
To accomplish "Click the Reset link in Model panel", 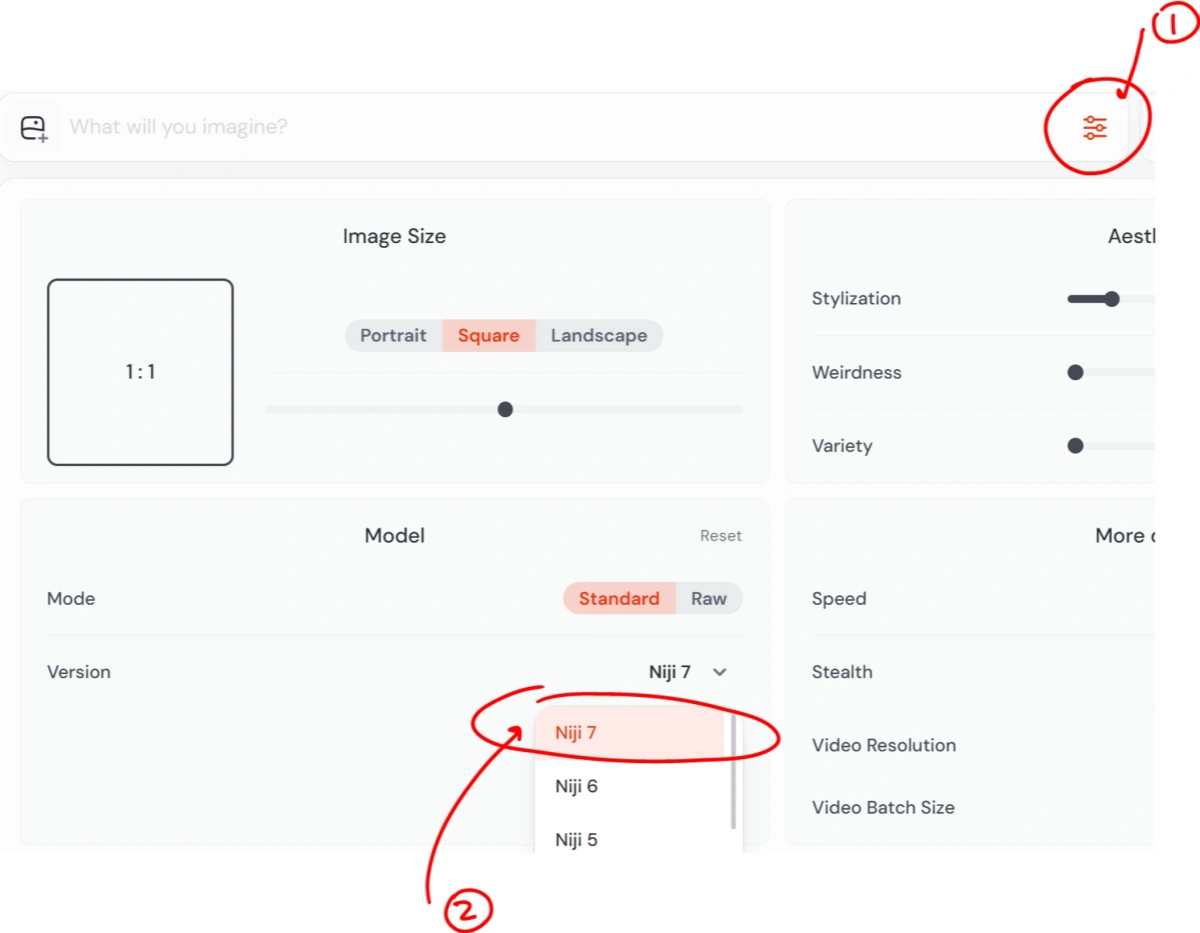I will tap(720, 536).
